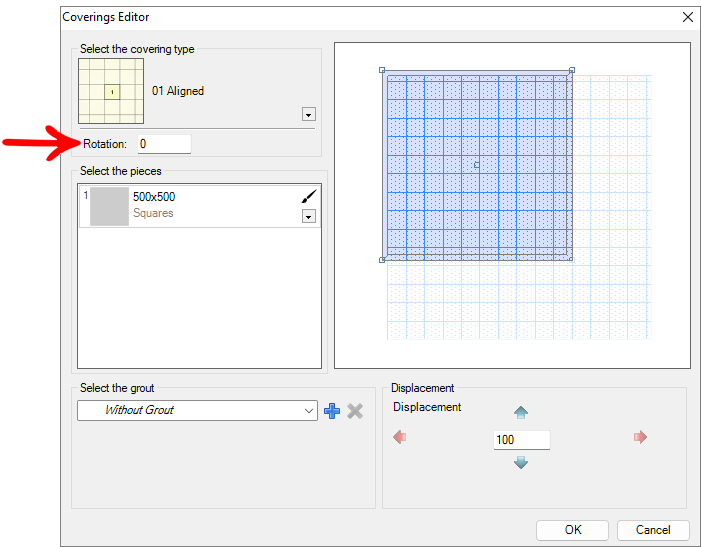Add a grout with the blue plus icon
701x547 pixels.
332,411
